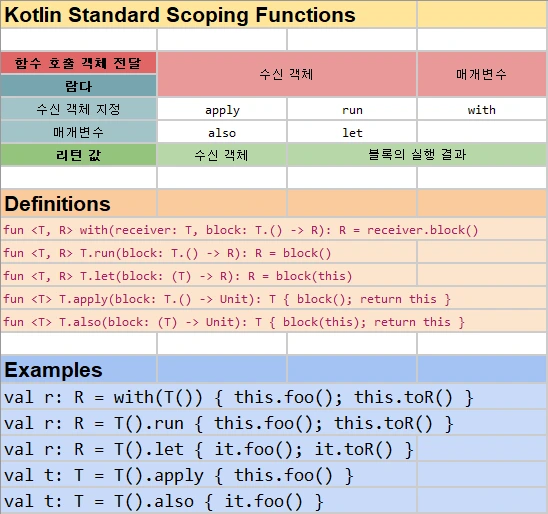Select the 'T().let { it.foo(); it.toR() }' example row

tap(208, 449)
